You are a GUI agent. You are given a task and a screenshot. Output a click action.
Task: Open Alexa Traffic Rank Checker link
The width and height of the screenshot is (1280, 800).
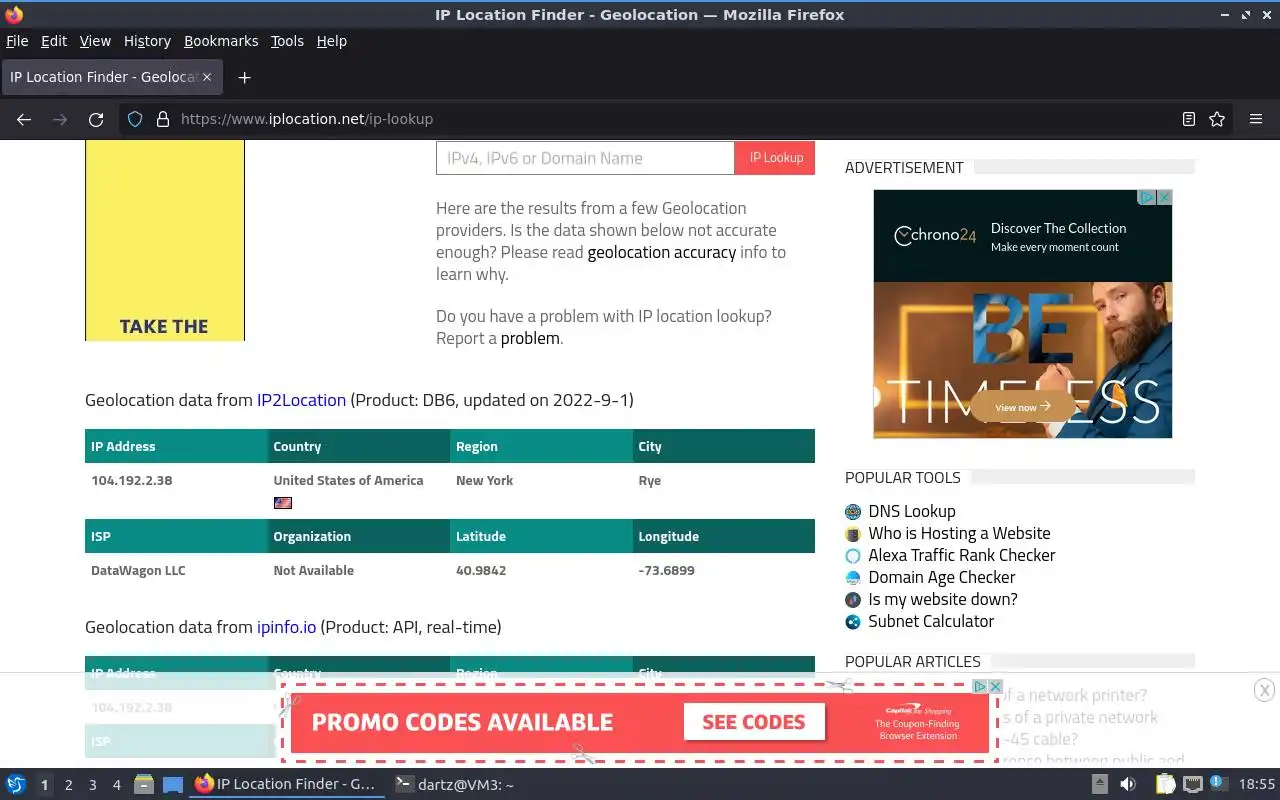click(x=962, y=555)
